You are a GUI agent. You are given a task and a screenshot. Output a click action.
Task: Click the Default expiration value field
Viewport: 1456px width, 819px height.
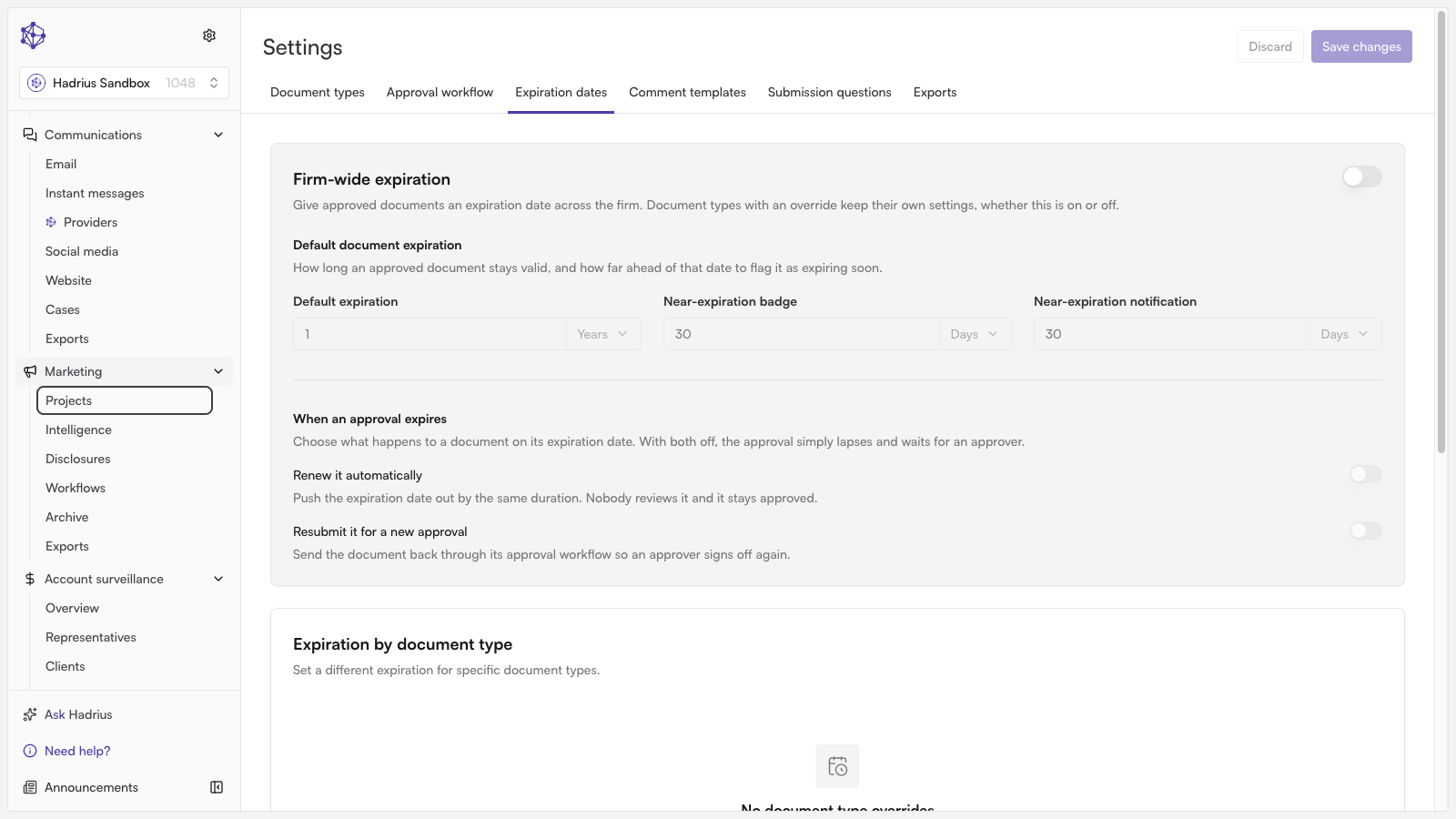point(430,334)
